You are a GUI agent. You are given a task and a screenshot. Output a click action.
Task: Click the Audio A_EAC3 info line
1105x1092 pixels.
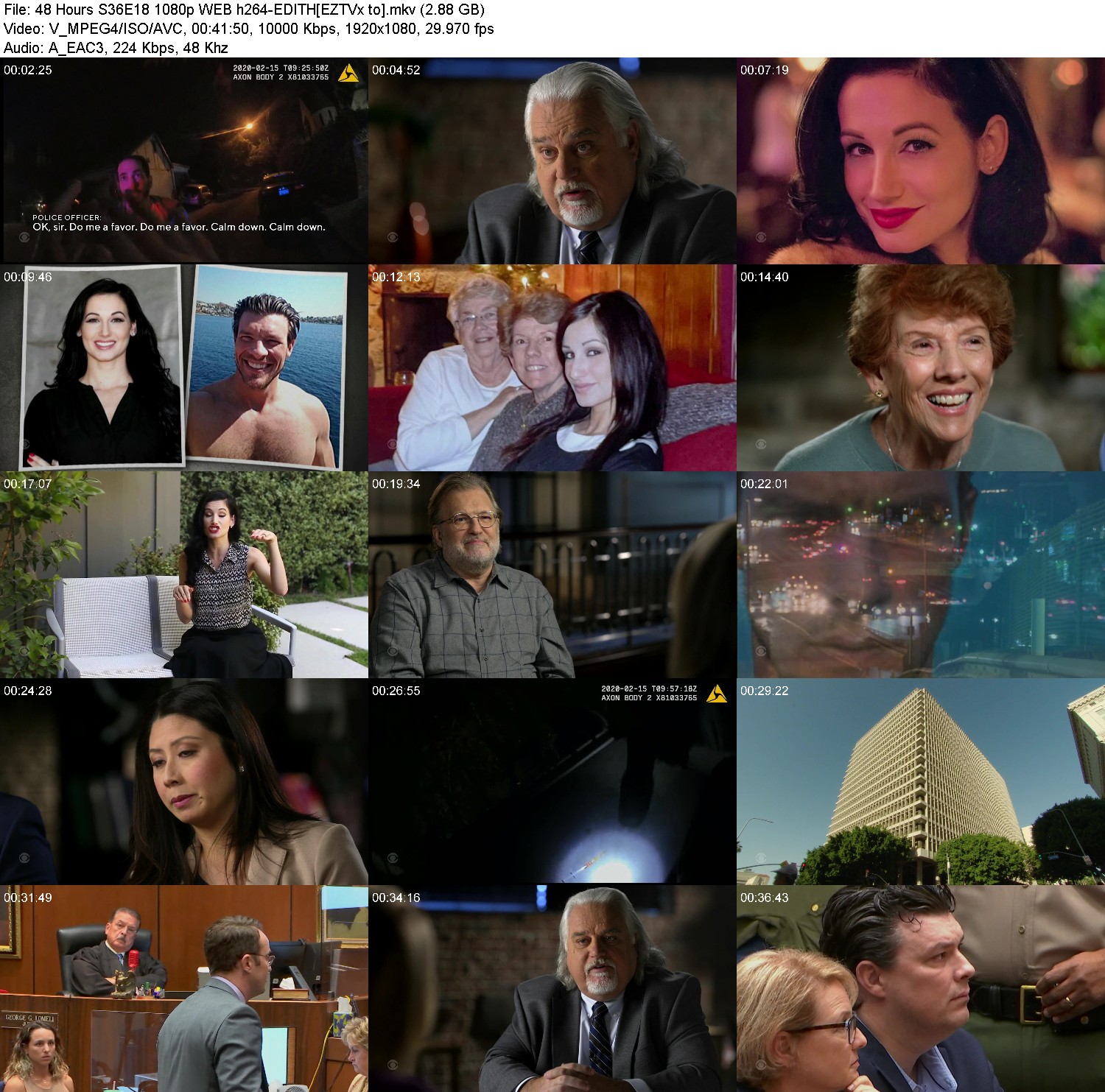(x=116, y=48)
